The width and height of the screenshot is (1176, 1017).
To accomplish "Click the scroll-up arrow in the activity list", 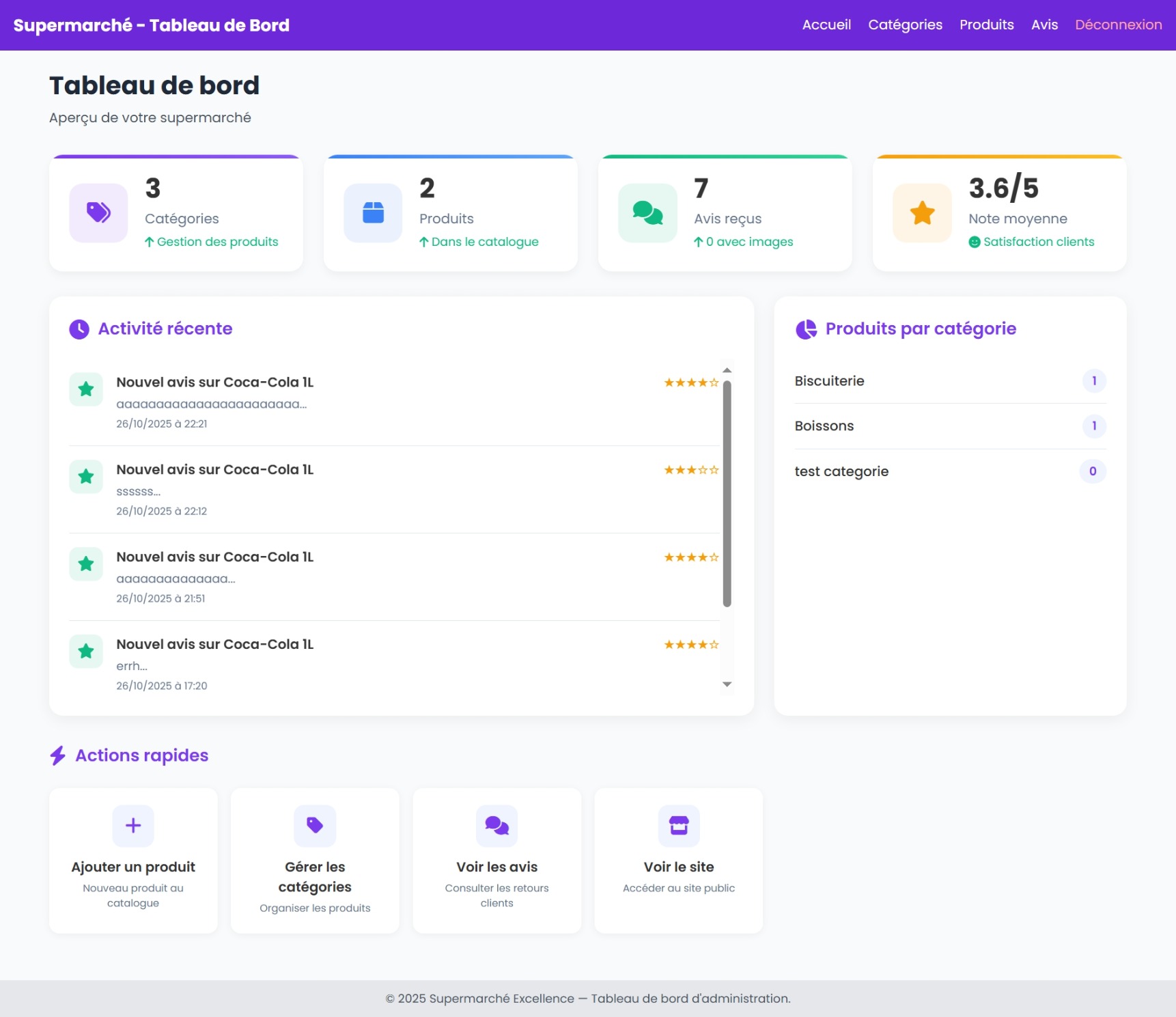I will (x=727, y=370).
